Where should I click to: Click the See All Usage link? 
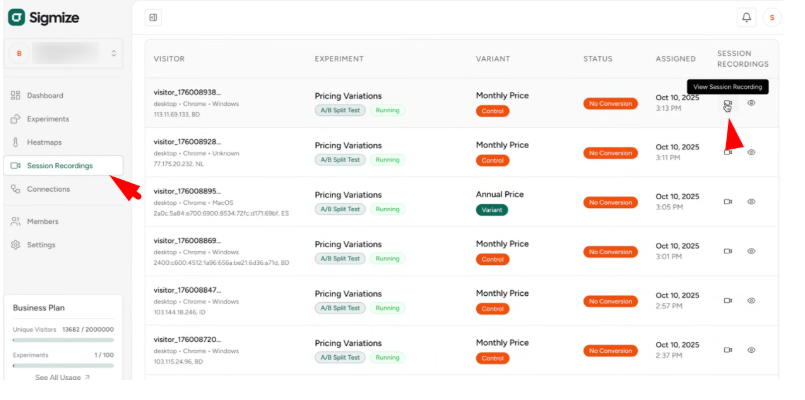pyautogui.click(x=62, y=377)
